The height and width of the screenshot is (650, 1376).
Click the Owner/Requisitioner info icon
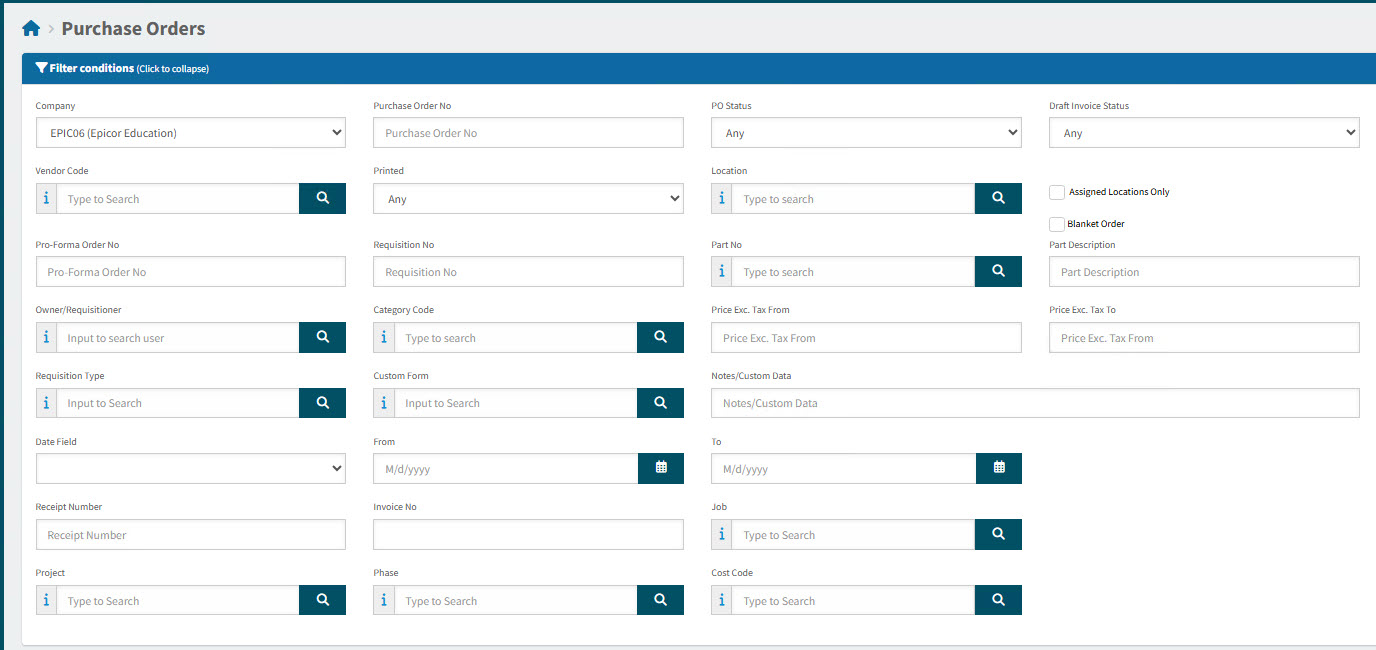pyautogui.click(x=46, y=338)
